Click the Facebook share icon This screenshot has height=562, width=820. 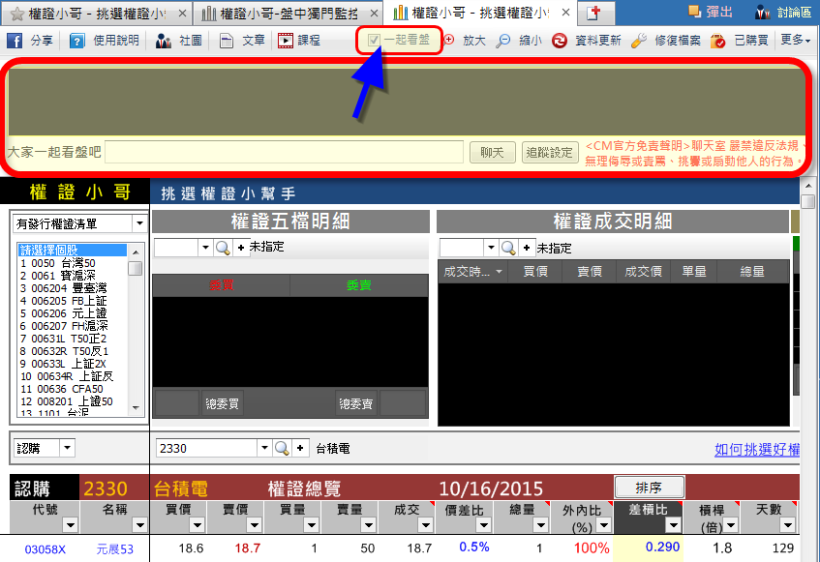(x=14, y=40)
